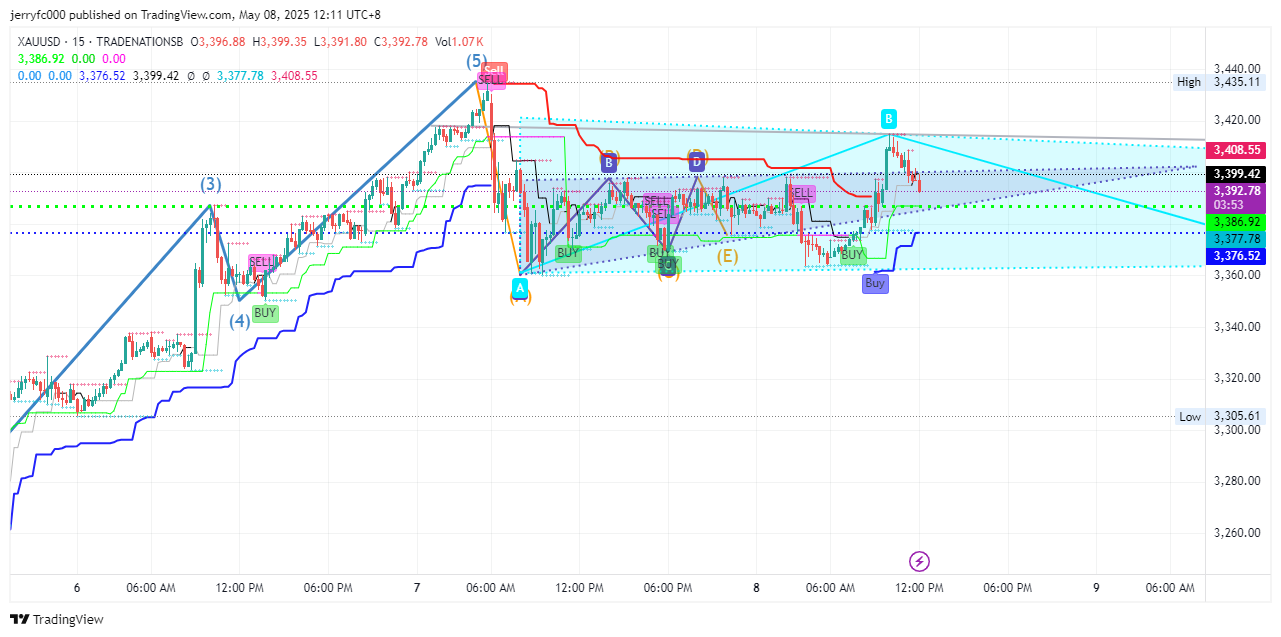The image size is (1281, 637).
Task: Click the green 3,386.92 indicator value in legend
Action: coord(40,59)
